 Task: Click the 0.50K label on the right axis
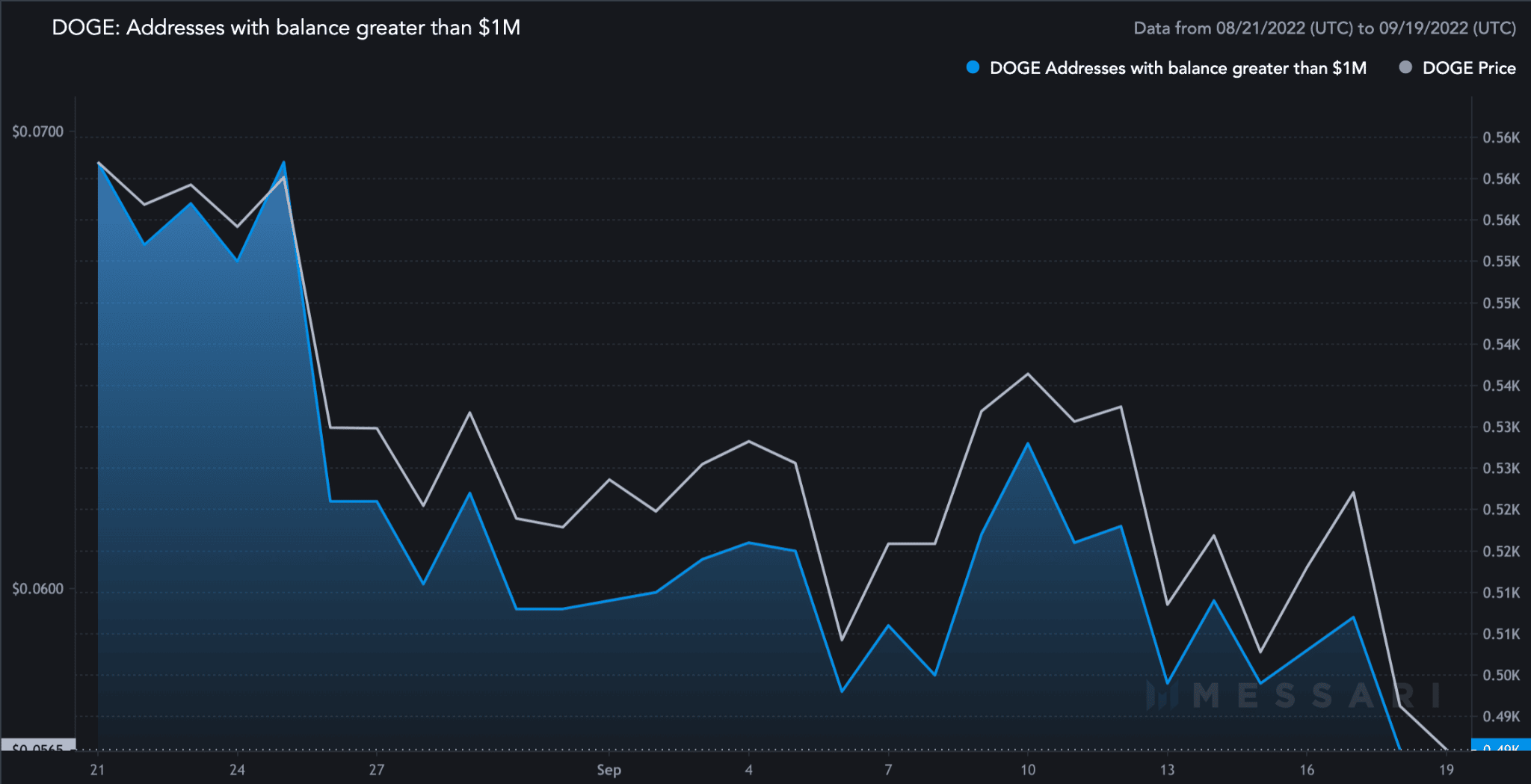point(1501,675)
